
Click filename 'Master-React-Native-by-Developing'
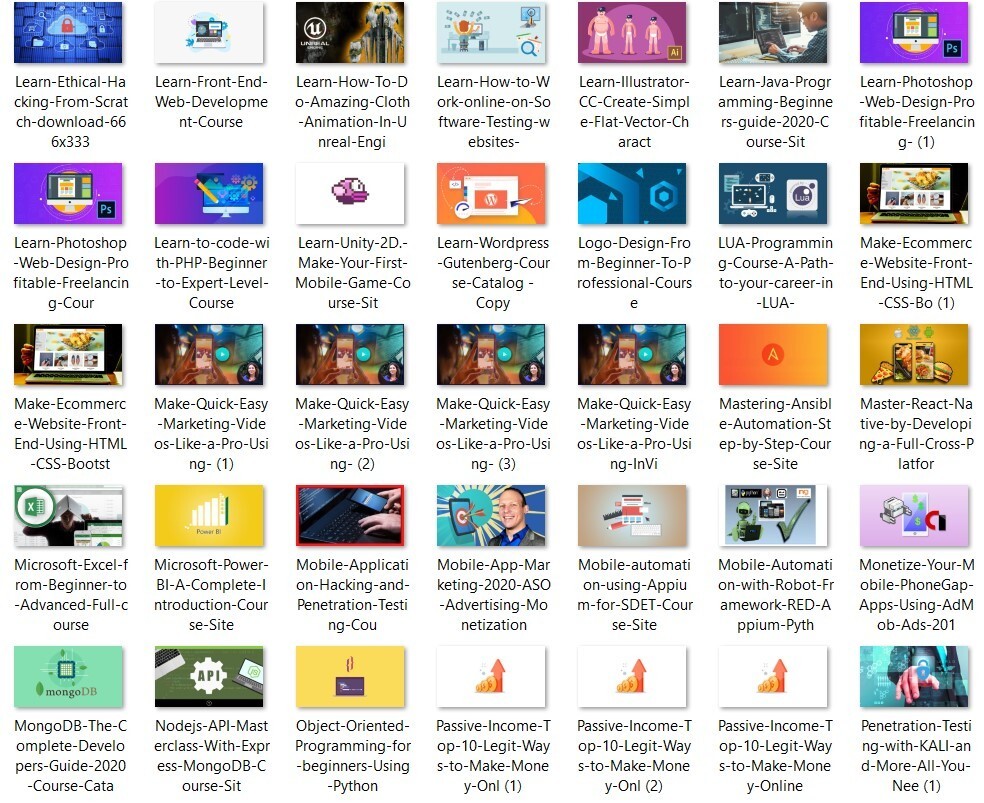click(x=916, y=433)
